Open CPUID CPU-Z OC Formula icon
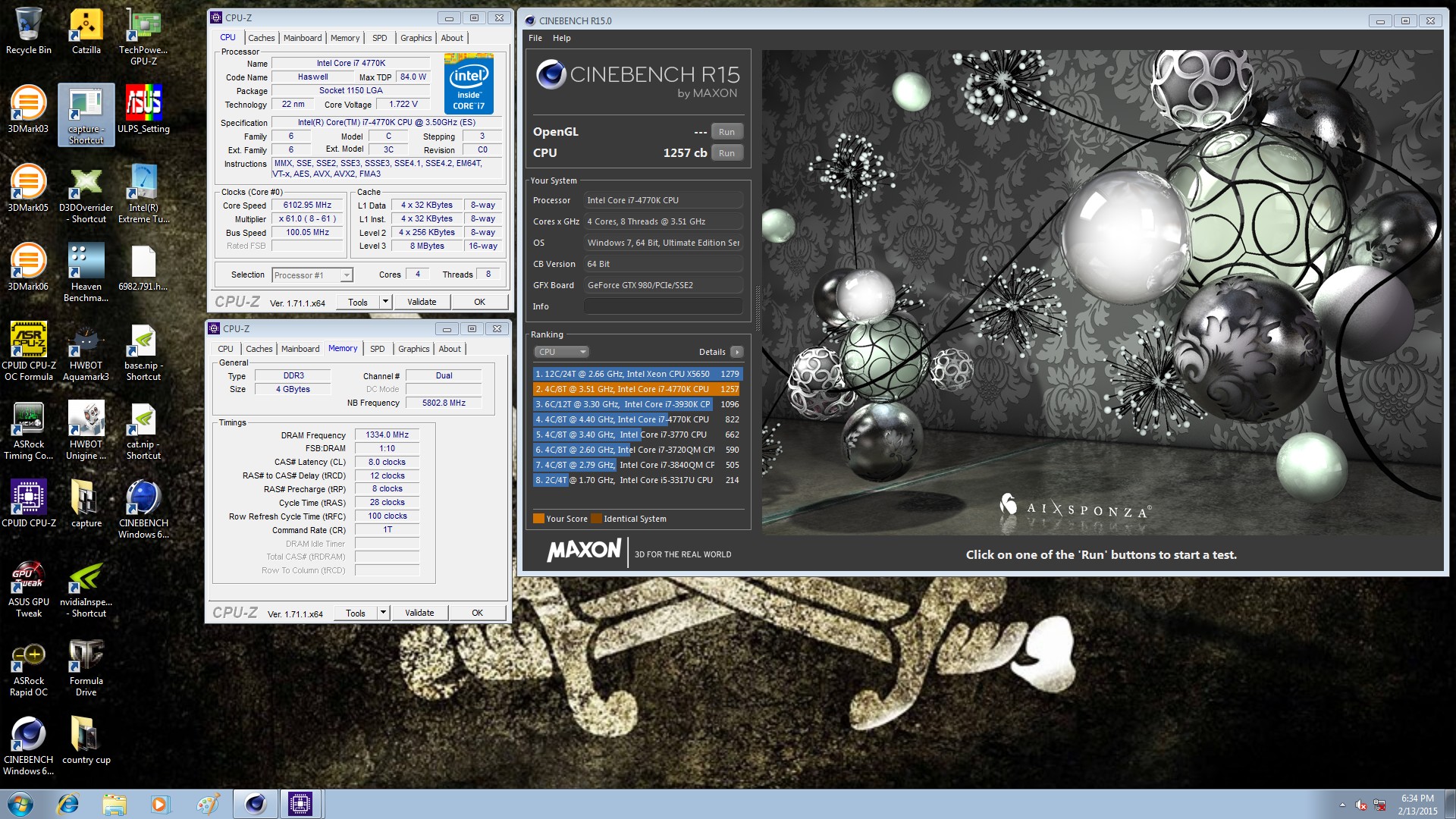Image resolution: width=1456 pixels, height=819 pixels. (29, 352)
